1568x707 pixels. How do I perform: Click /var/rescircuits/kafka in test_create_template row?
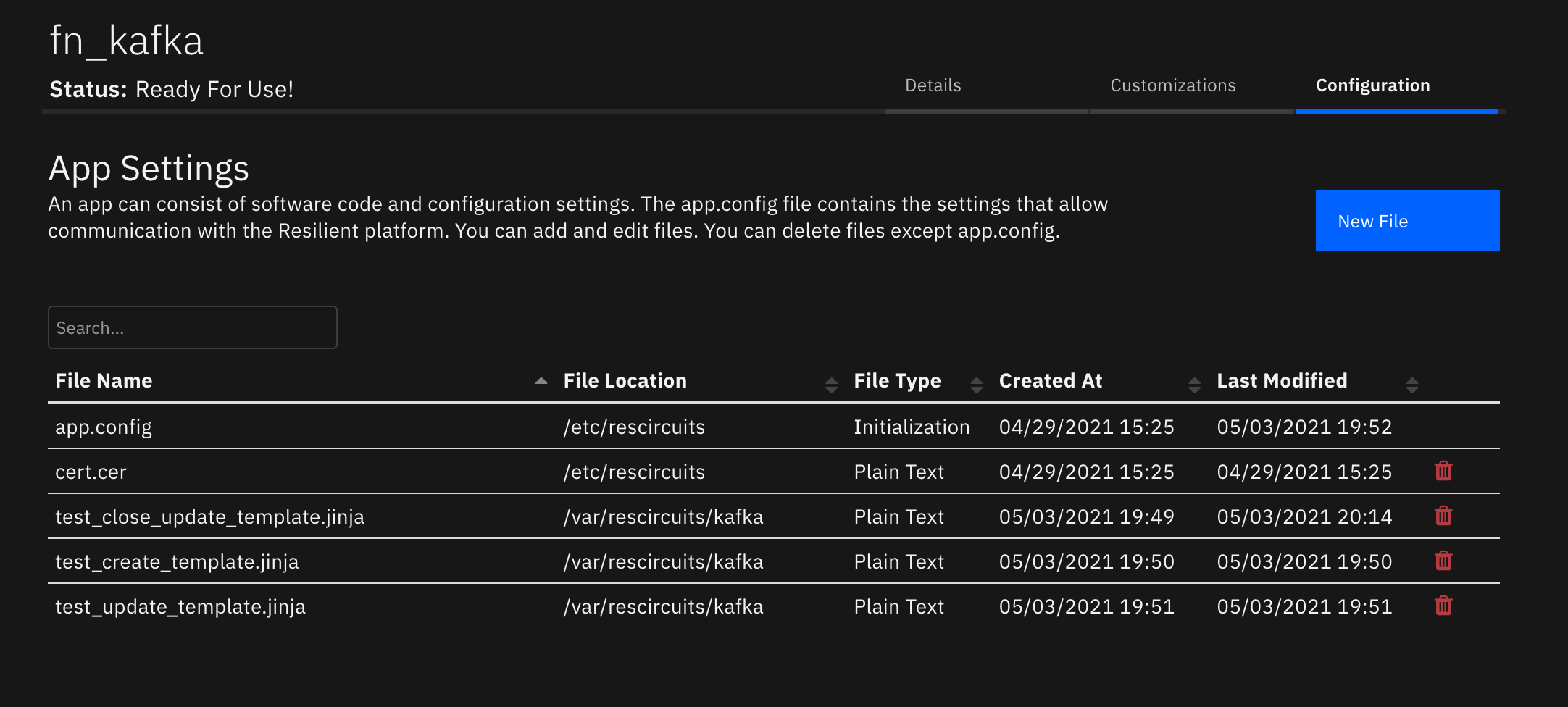[663, 562]
